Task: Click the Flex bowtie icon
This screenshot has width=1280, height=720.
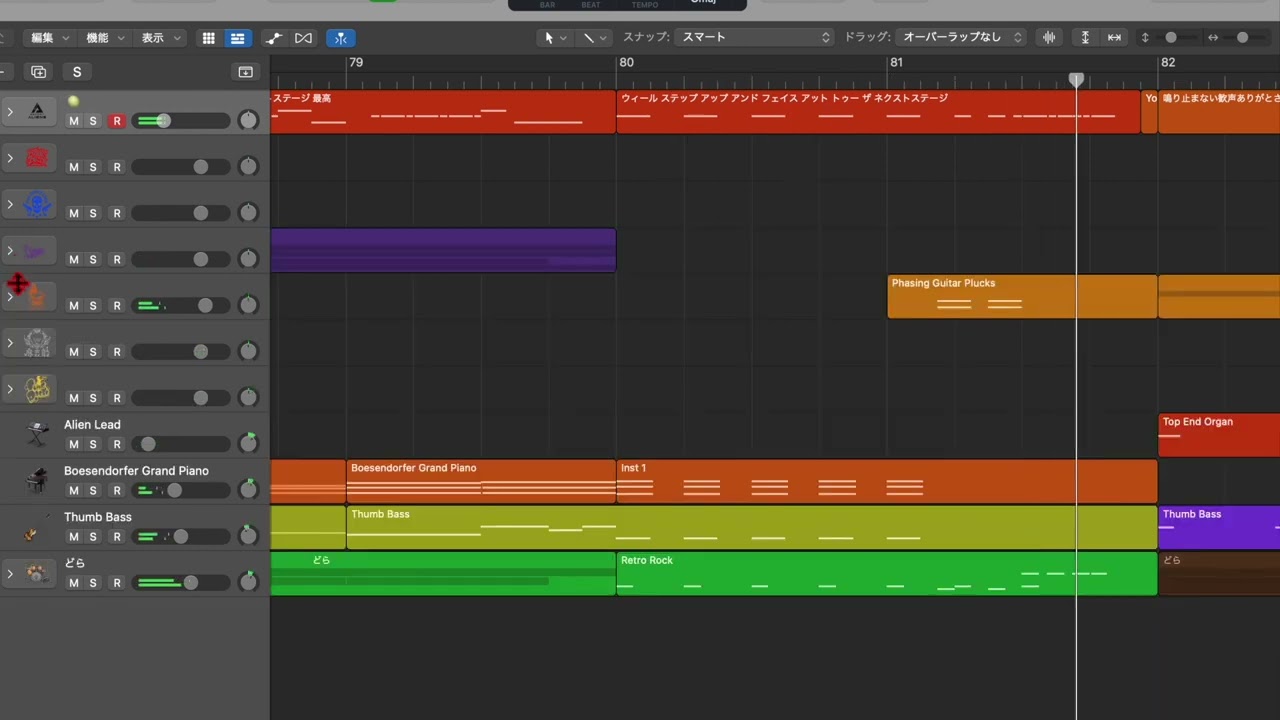Action: pyautogui.click(x=303, y=38)
